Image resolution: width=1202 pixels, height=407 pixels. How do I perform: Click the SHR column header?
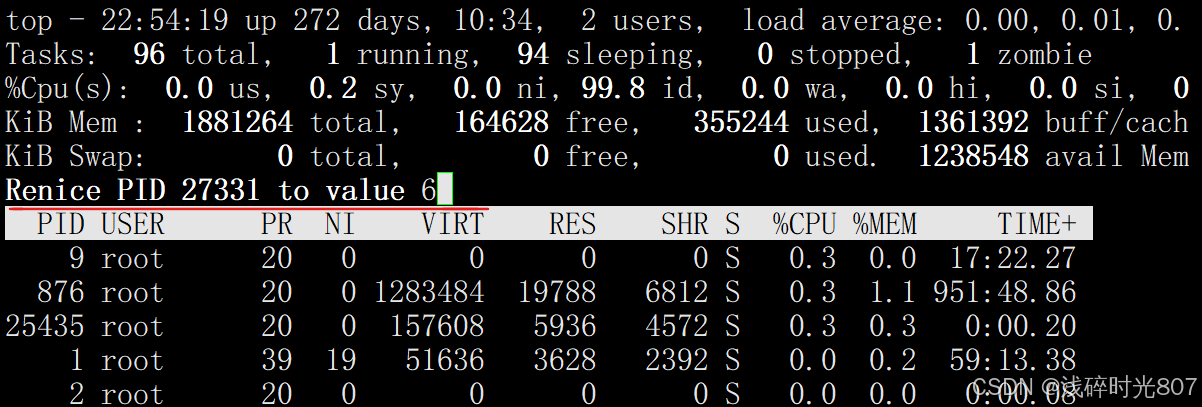(x=684, y=224)
